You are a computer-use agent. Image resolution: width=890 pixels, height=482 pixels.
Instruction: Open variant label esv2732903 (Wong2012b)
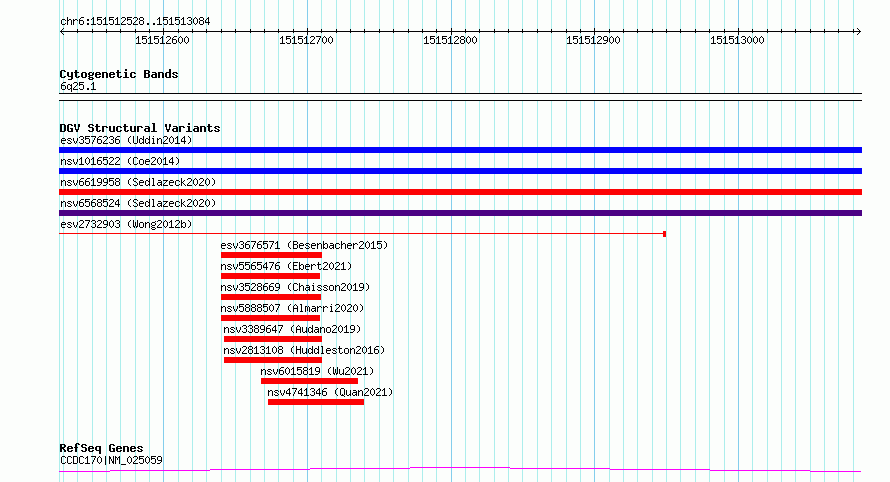click(126, 224)
